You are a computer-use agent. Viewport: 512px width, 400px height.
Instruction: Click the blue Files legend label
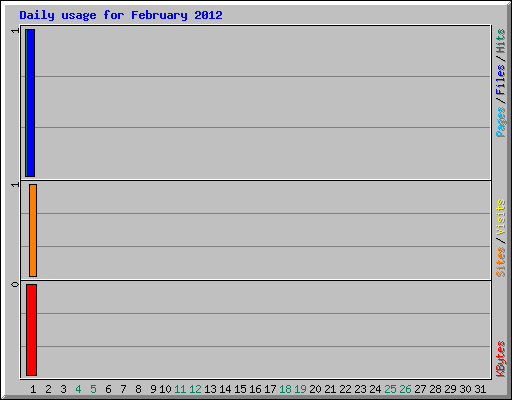pos(500,80)
